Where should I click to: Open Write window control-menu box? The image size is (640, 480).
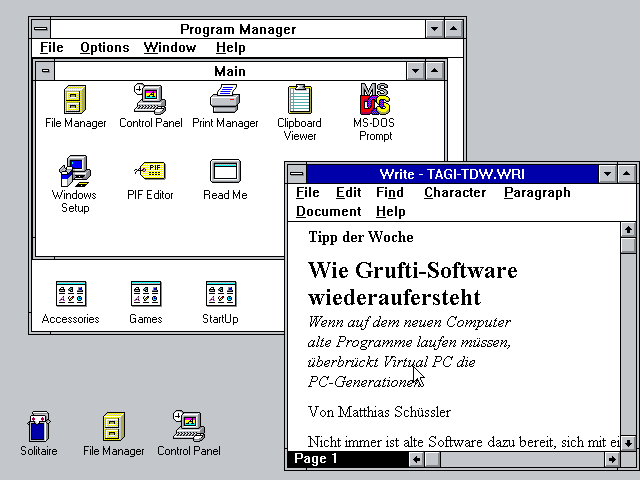(297, 173)
